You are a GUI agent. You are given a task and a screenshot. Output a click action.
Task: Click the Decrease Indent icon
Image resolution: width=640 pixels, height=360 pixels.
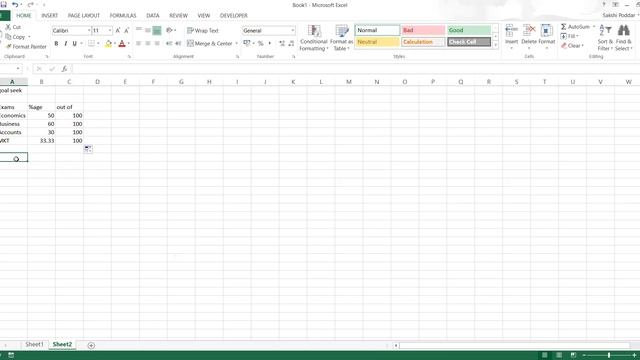169,43
